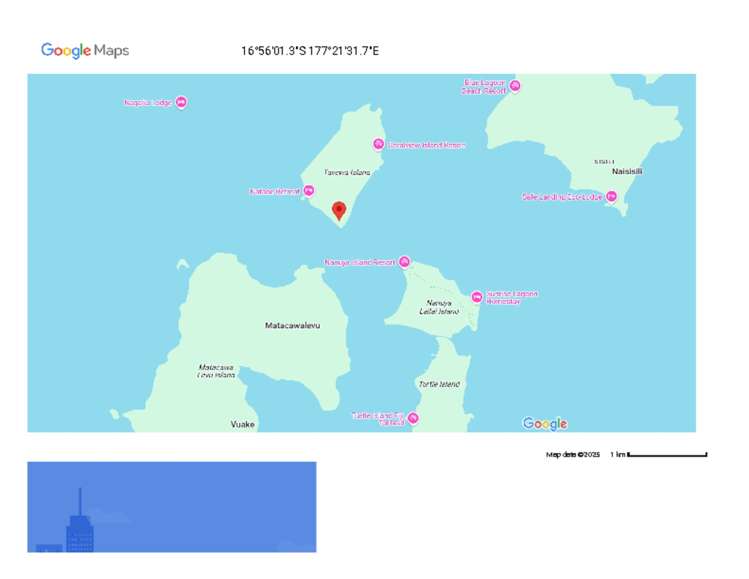Click the Safe Landing Eco Lodge pin
This screenshot has height=579, width=749.
click(x=611, y=196)
